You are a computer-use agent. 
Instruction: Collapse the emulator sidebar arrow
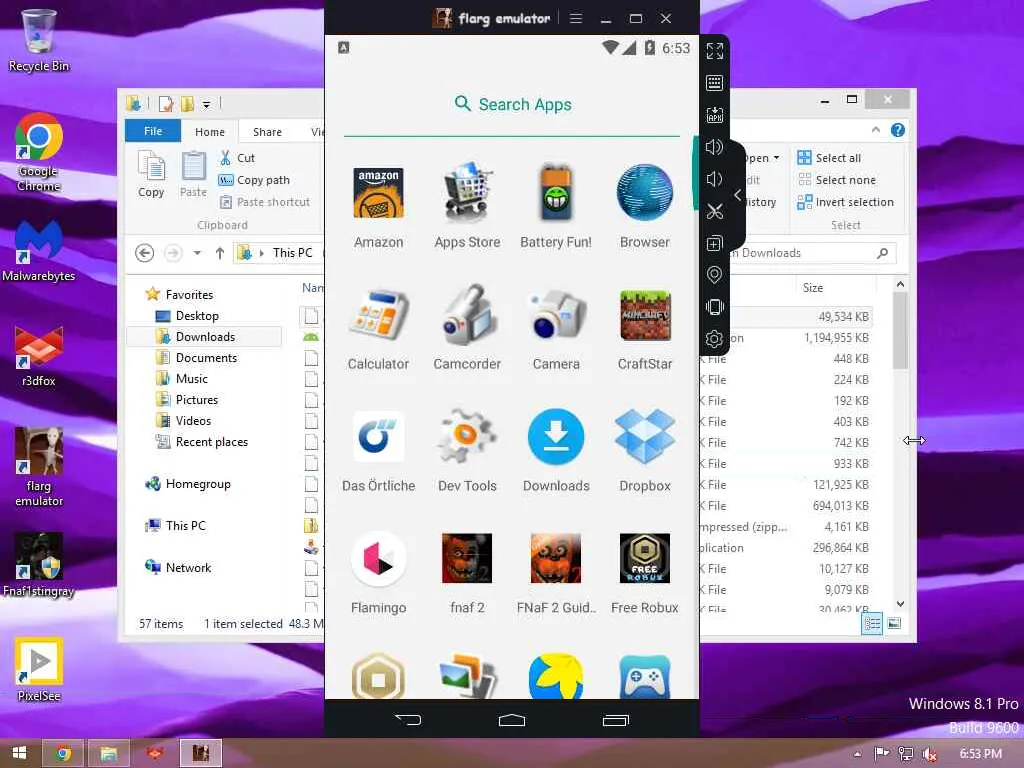737,195
